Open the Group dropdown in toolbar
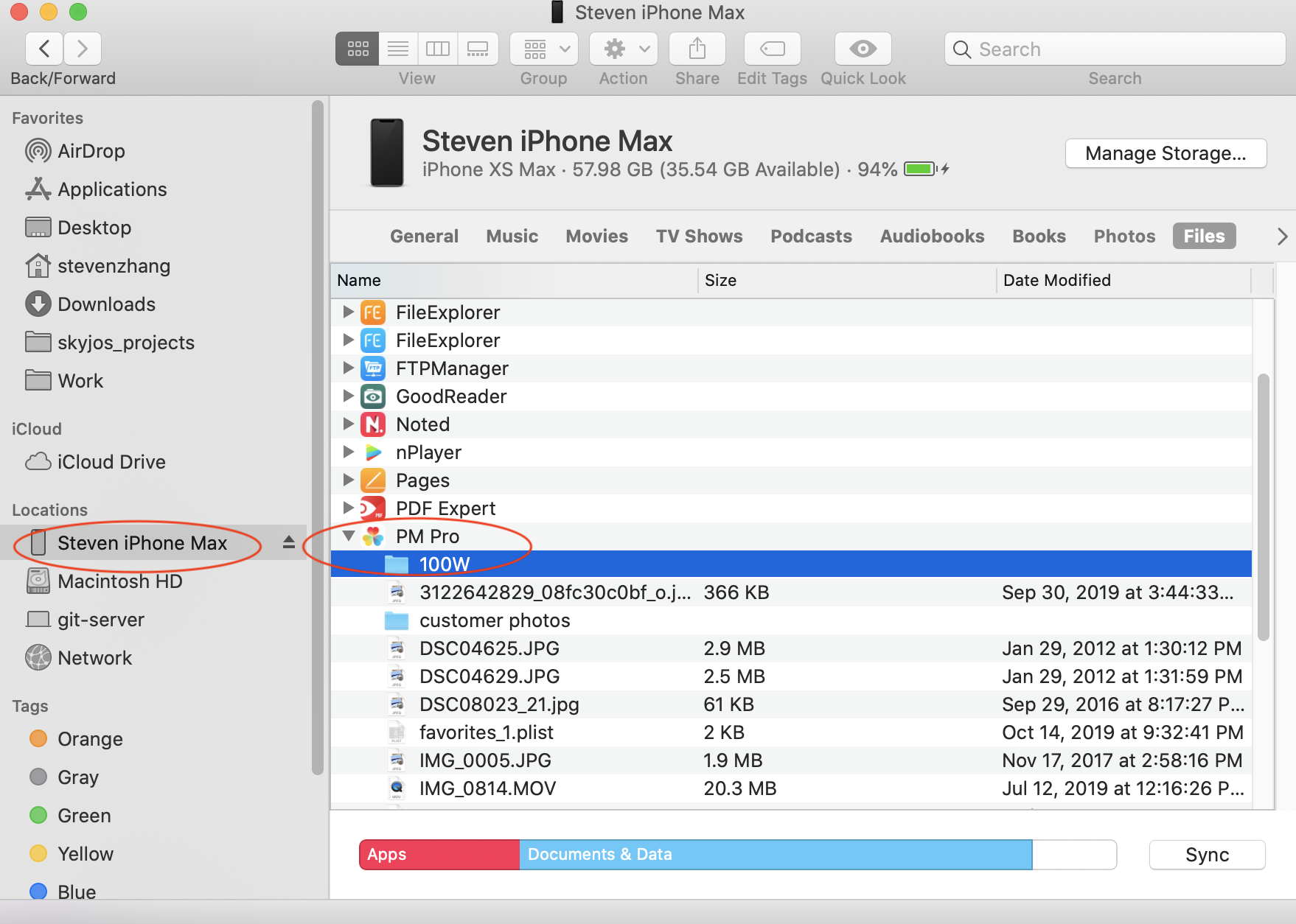 [x=544, y=49]
